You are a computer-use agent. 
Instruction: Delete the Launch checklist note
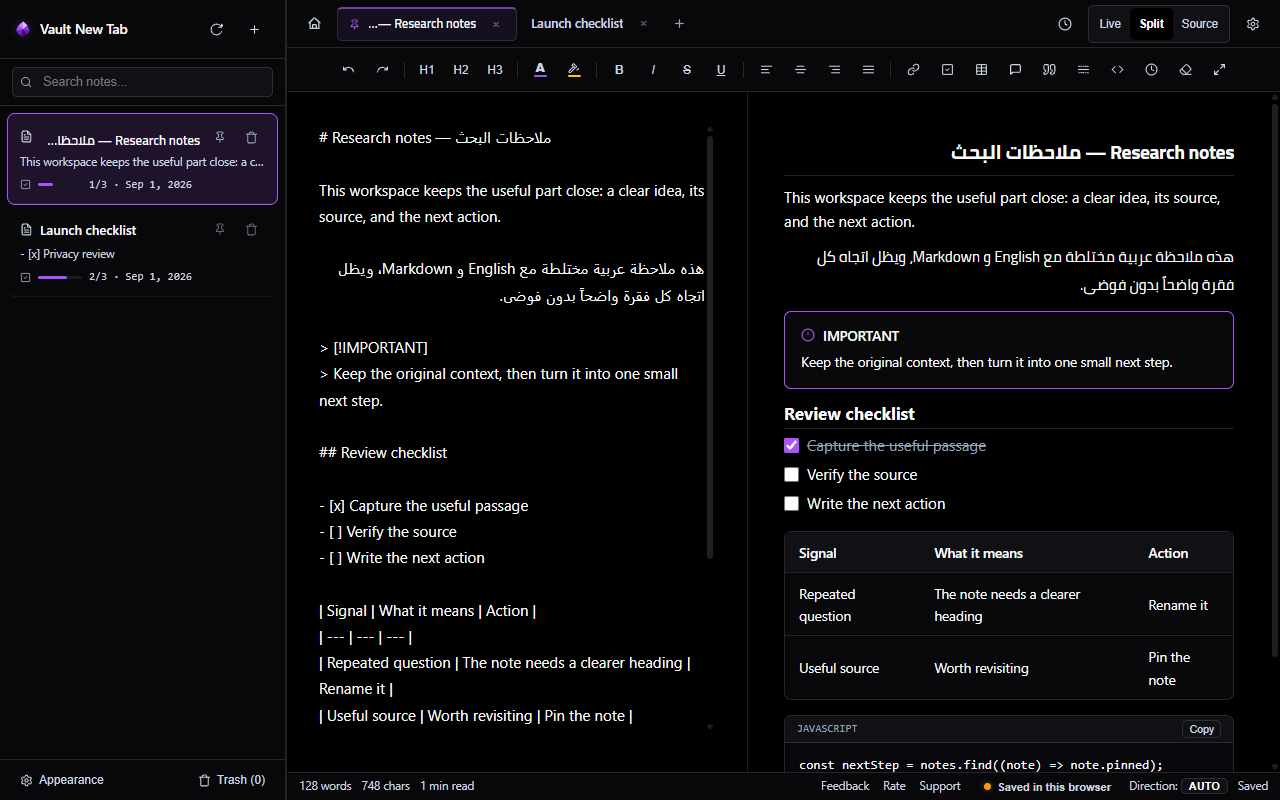252,229
